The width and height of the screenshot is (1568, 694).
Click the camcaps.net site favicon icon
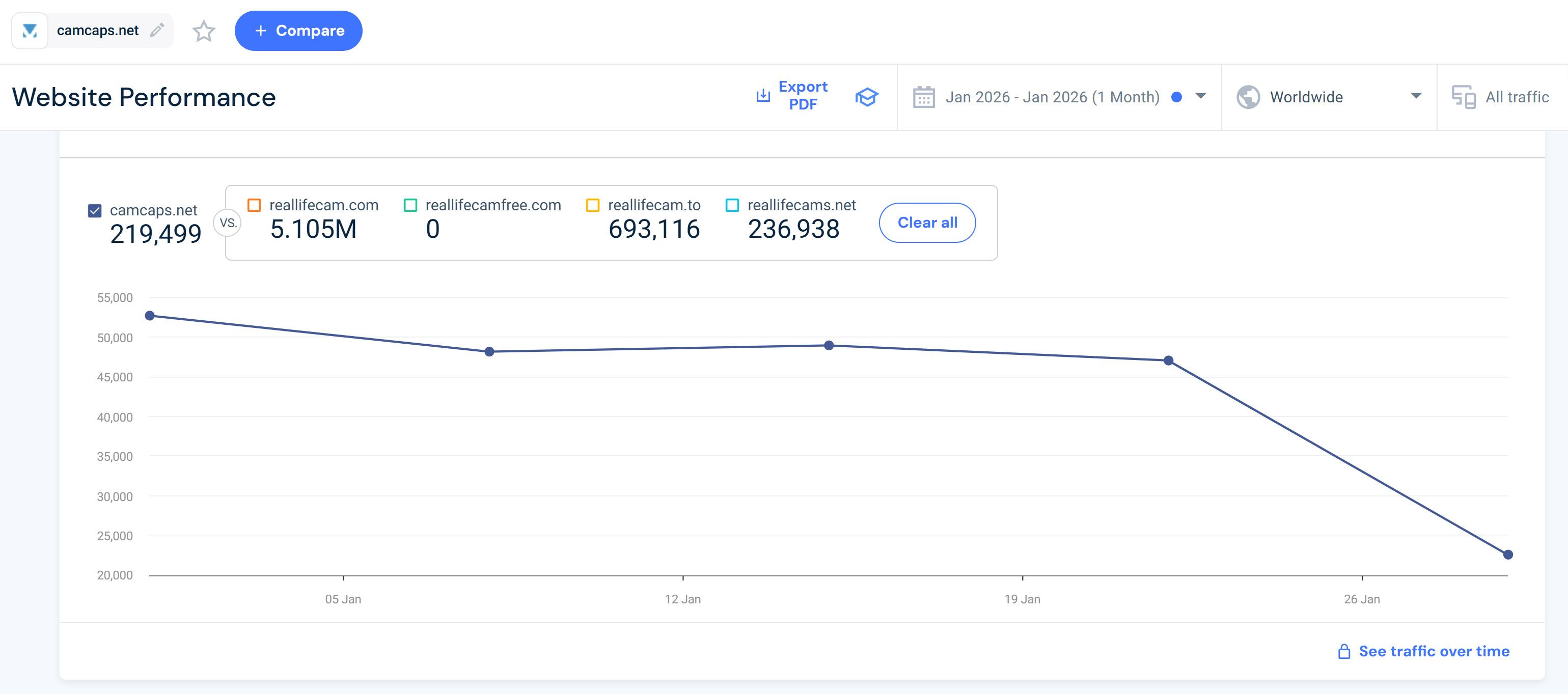[x=29, y=31]
